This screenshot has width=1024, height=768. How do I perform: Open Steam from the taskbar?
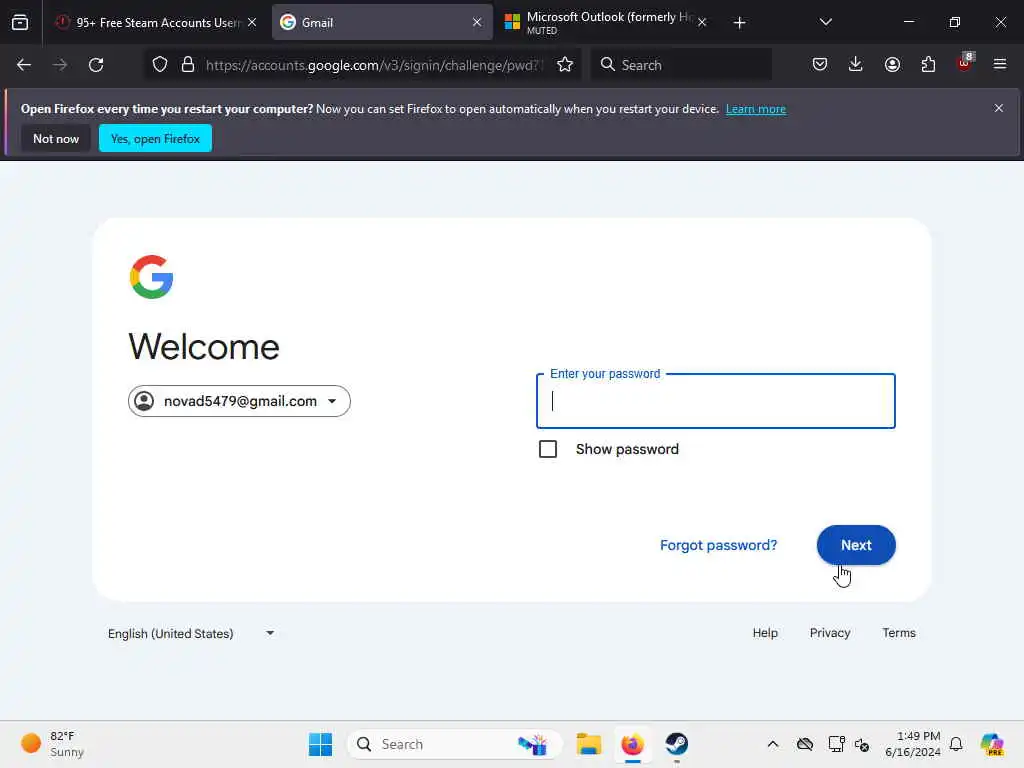(x=677, y=744)
